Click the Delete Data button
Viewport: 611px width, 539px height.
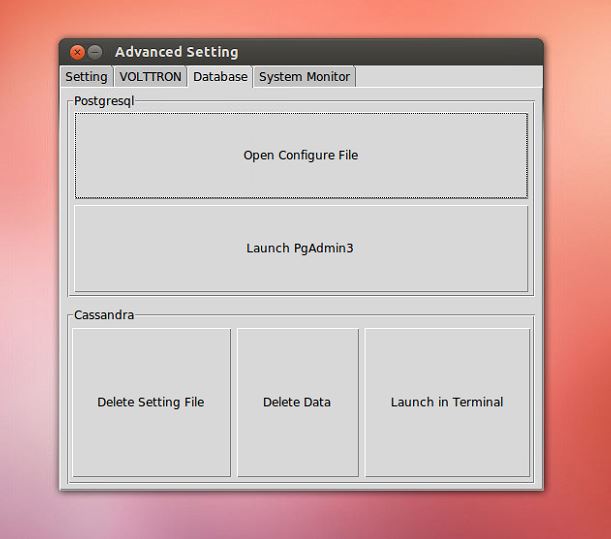click(298, 402)
